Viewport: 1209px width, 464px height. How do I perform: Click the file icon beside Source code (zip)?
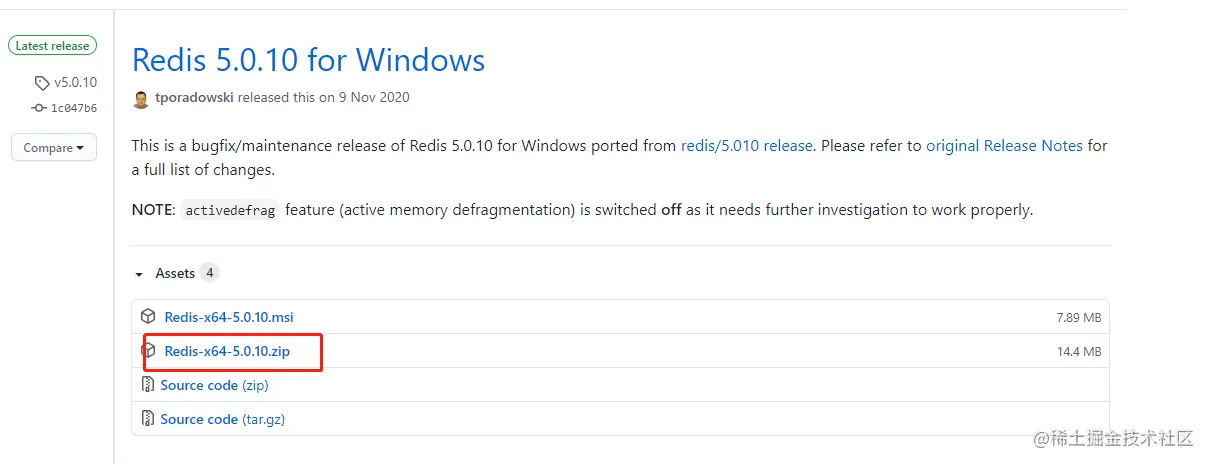click(x=148, y=385)
